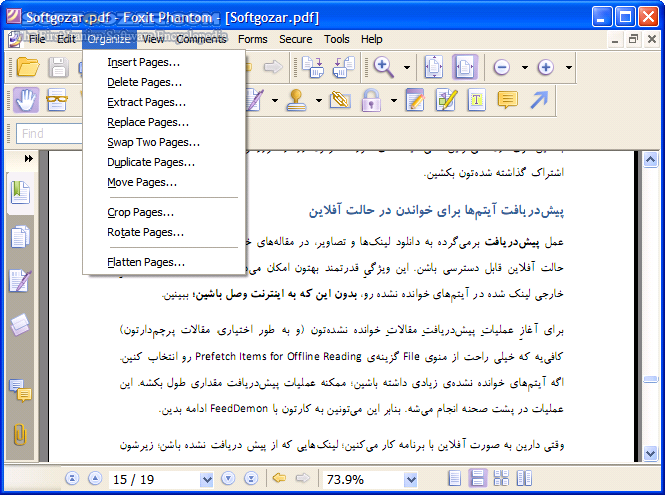Image resolution: width=665 pixels, height=495 pixels.
Task: Choose Flatten Pages menu entry
Action: point(164,262)
